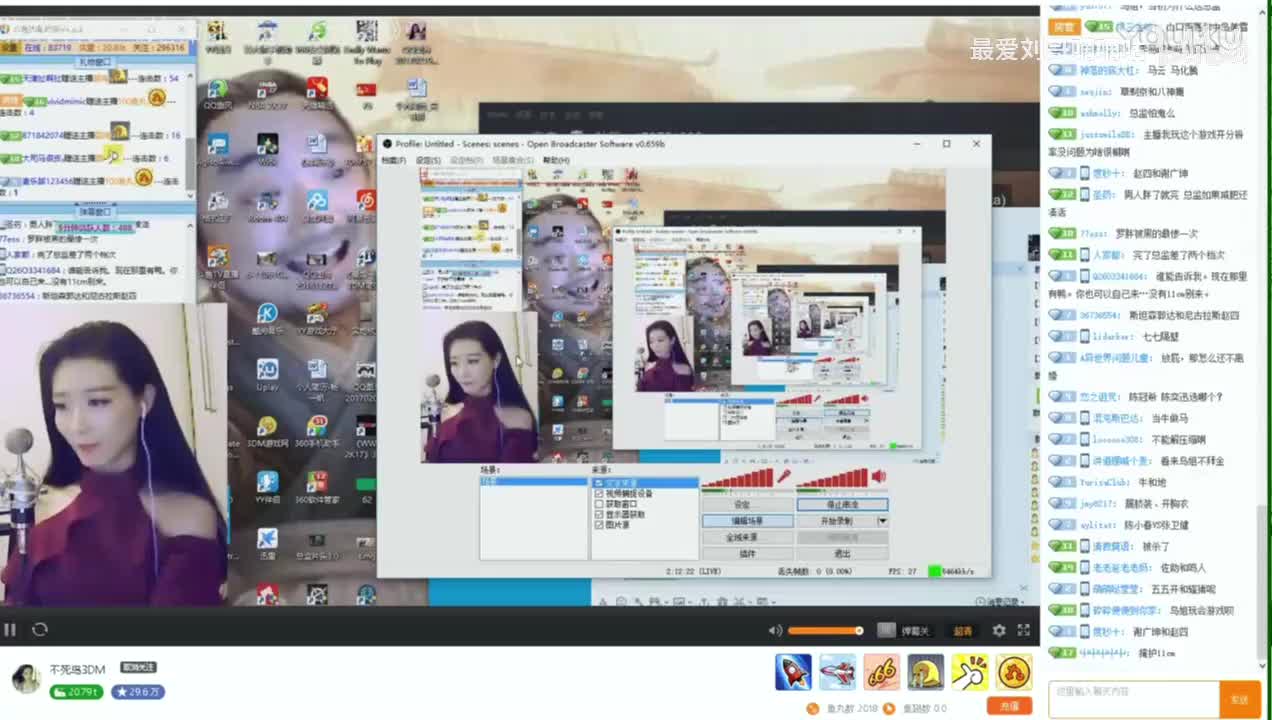1272x720 pixels.
Task: Switch to the 弹幕窗口 tab
Action: click(x=96, y=211)
